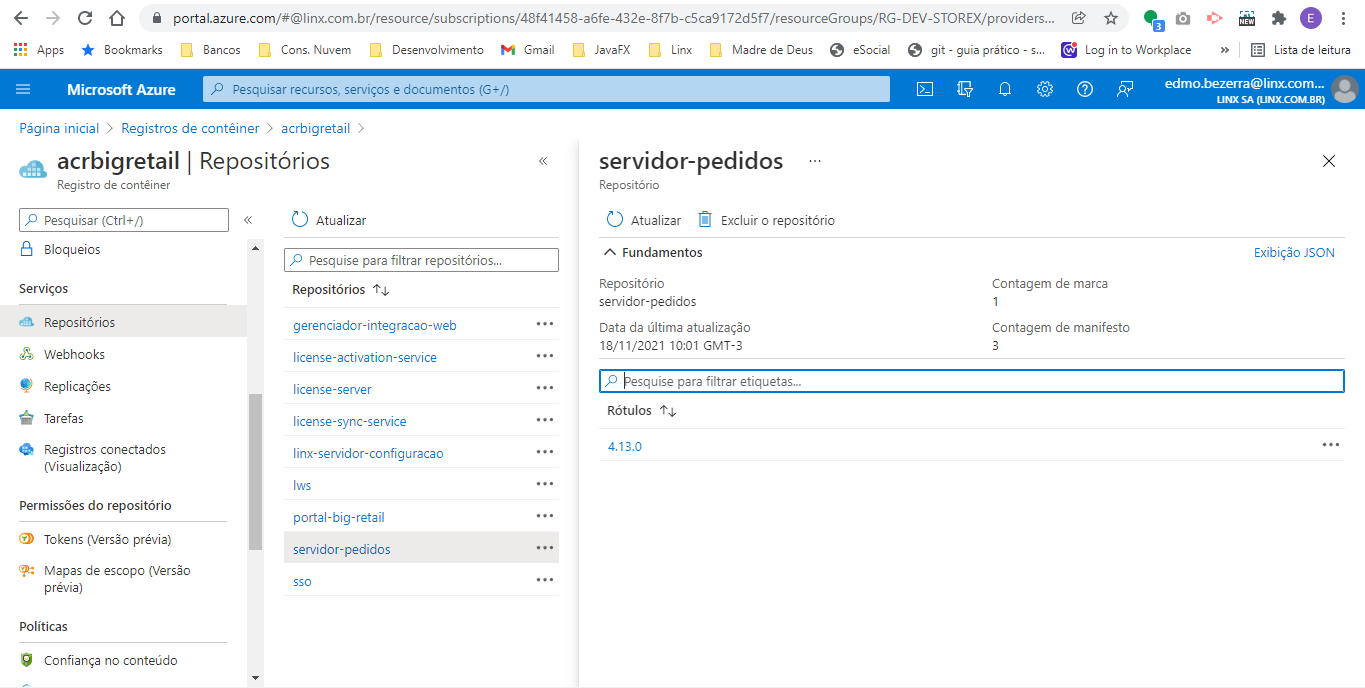
Task: Open Azure Cloud Shell icon
Action: pyautogui.click(x=925, y=89)
